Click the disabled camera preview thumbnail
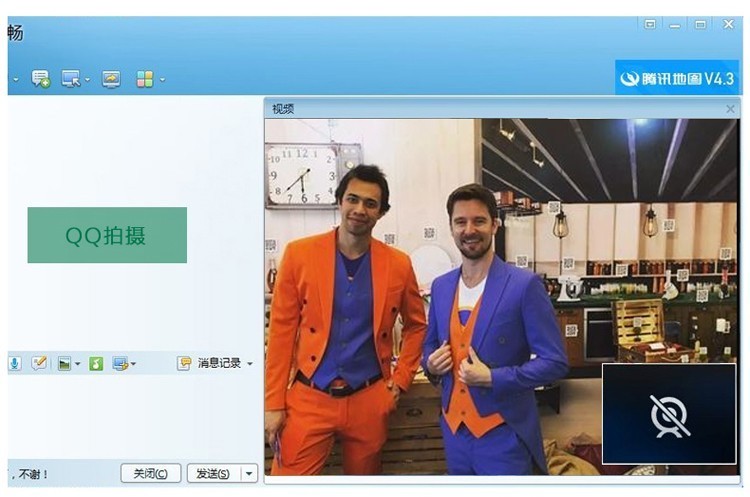750x497 pixels. point(669,414)
